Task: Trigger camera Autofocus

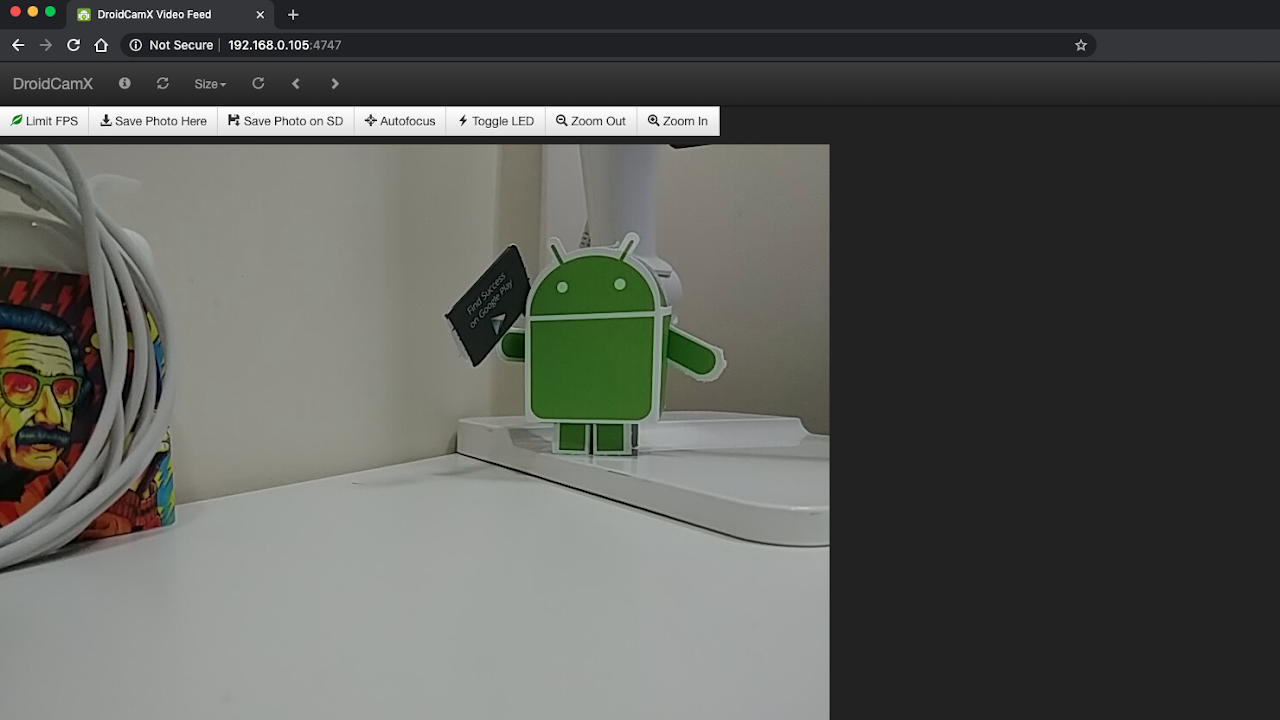Action: pos(400,121)
